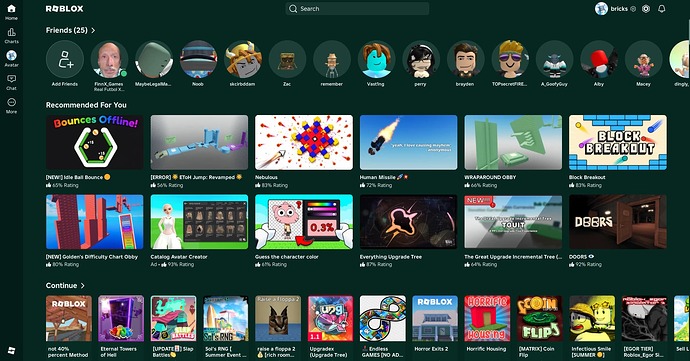The height and width of the screenshot is (361, 690).
Task: Open the Nebulous game thumbnail
Action: tap(304, 142)
